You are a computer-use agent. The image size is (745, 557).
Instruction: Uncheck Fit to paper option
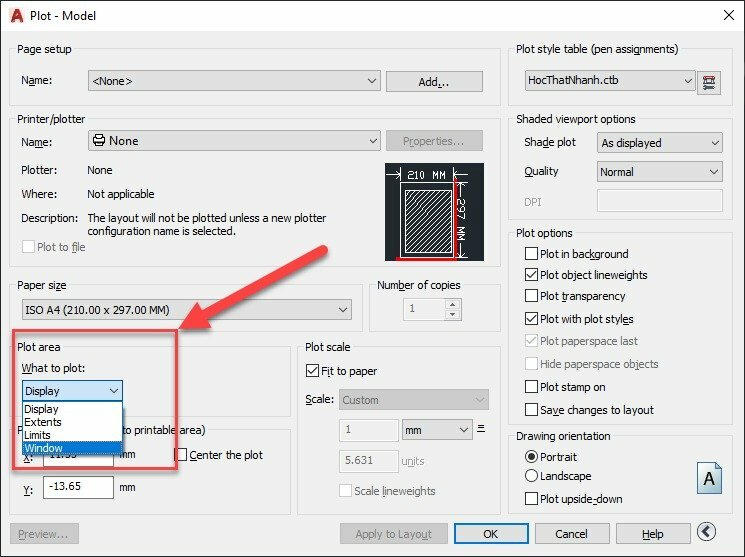(x=313, y=371)
